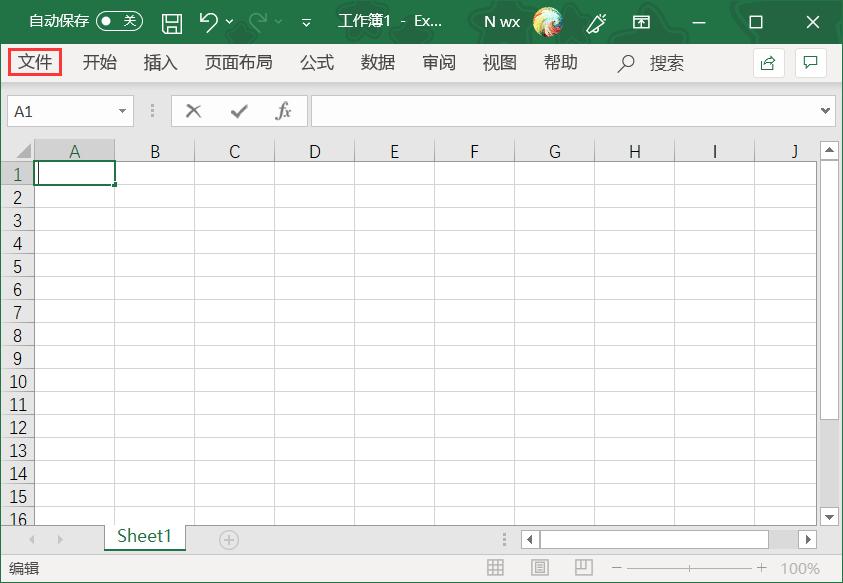Open the Name Box dropdown
The width and height of the screenshot is (843, 583).
tap(124, 110)
